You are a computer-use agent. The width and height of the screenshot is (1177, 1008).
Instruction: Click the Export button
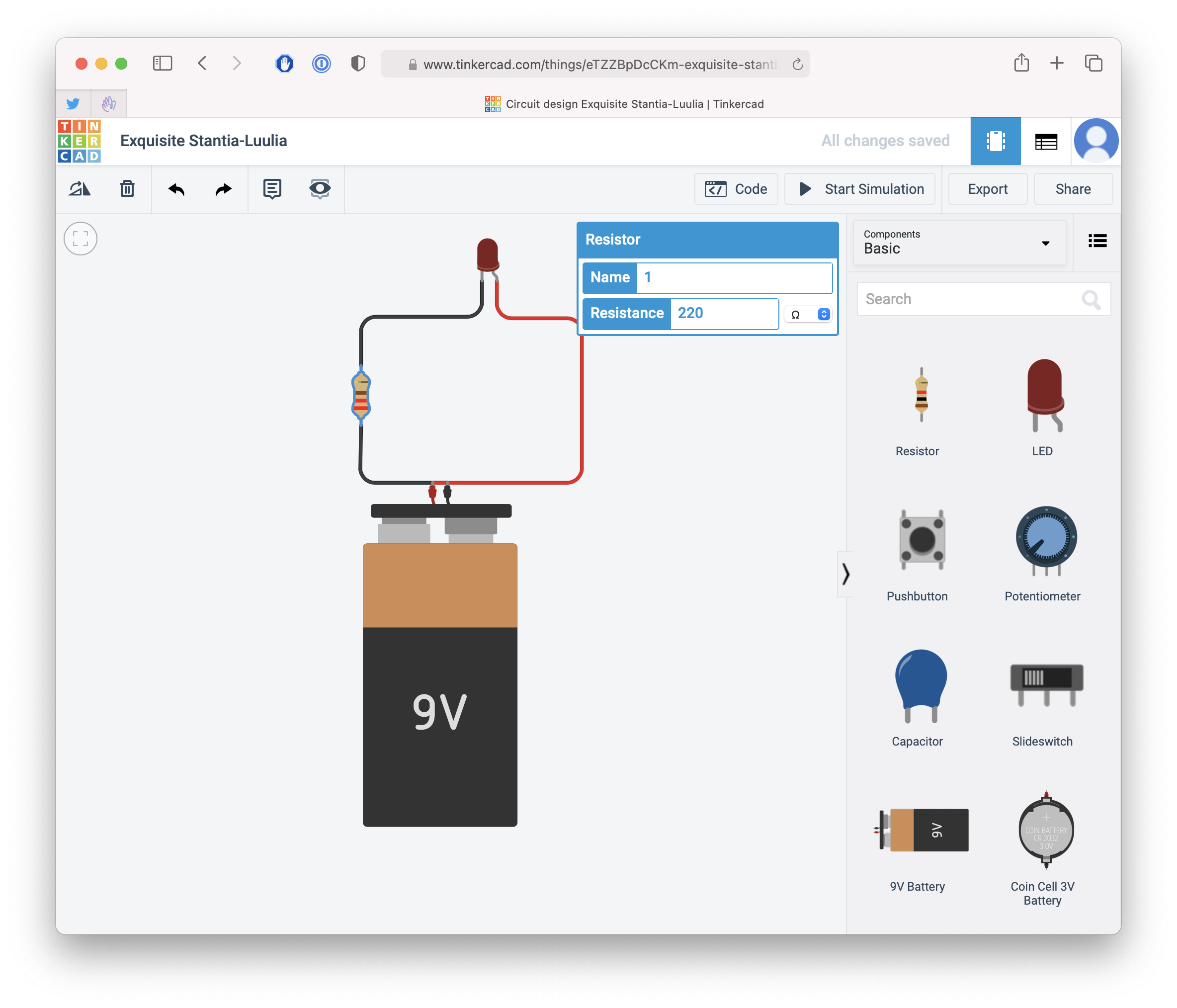point(987,189)
